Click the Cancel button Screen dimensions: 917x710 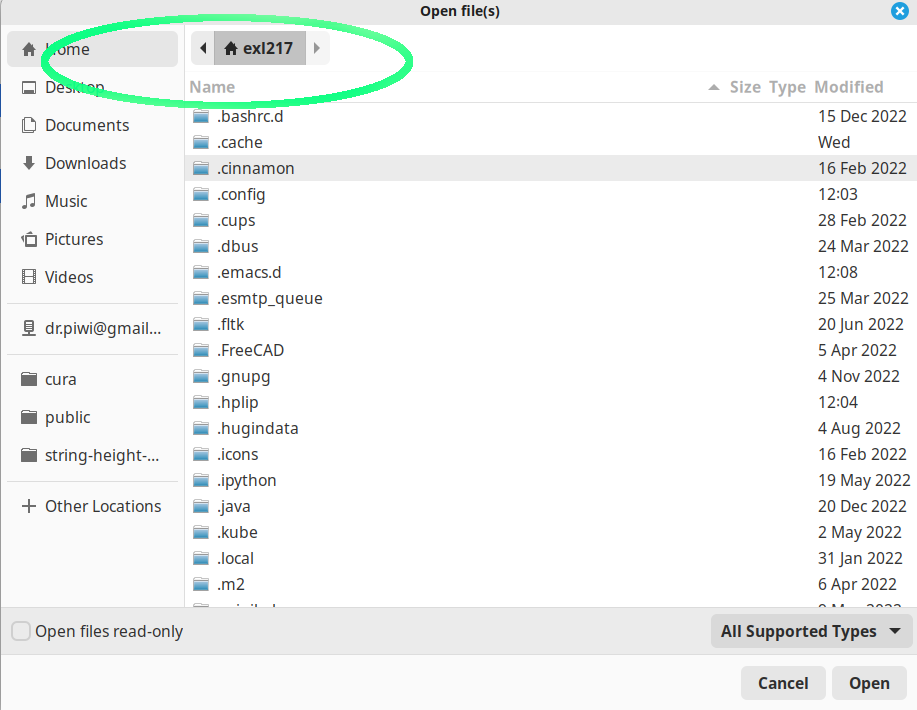point(783,683)
